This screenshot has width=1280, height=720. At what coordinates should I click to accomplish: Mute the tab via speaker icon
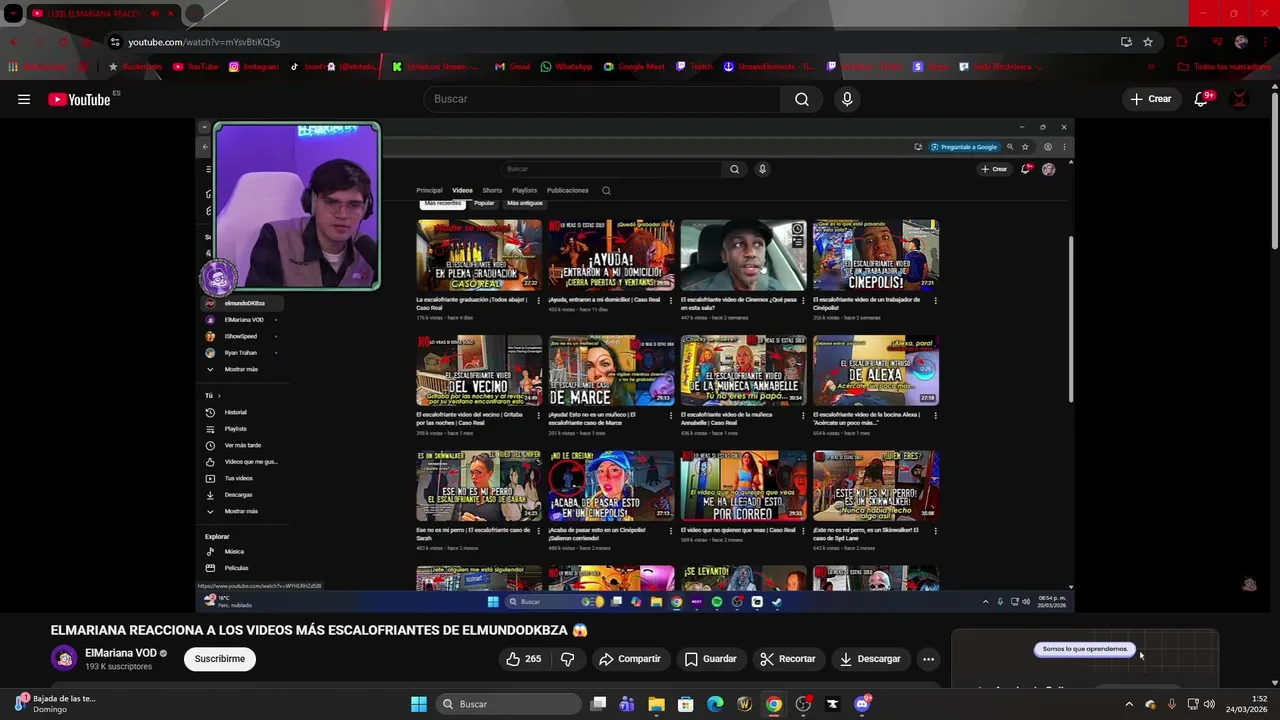[x=155, y=14]
